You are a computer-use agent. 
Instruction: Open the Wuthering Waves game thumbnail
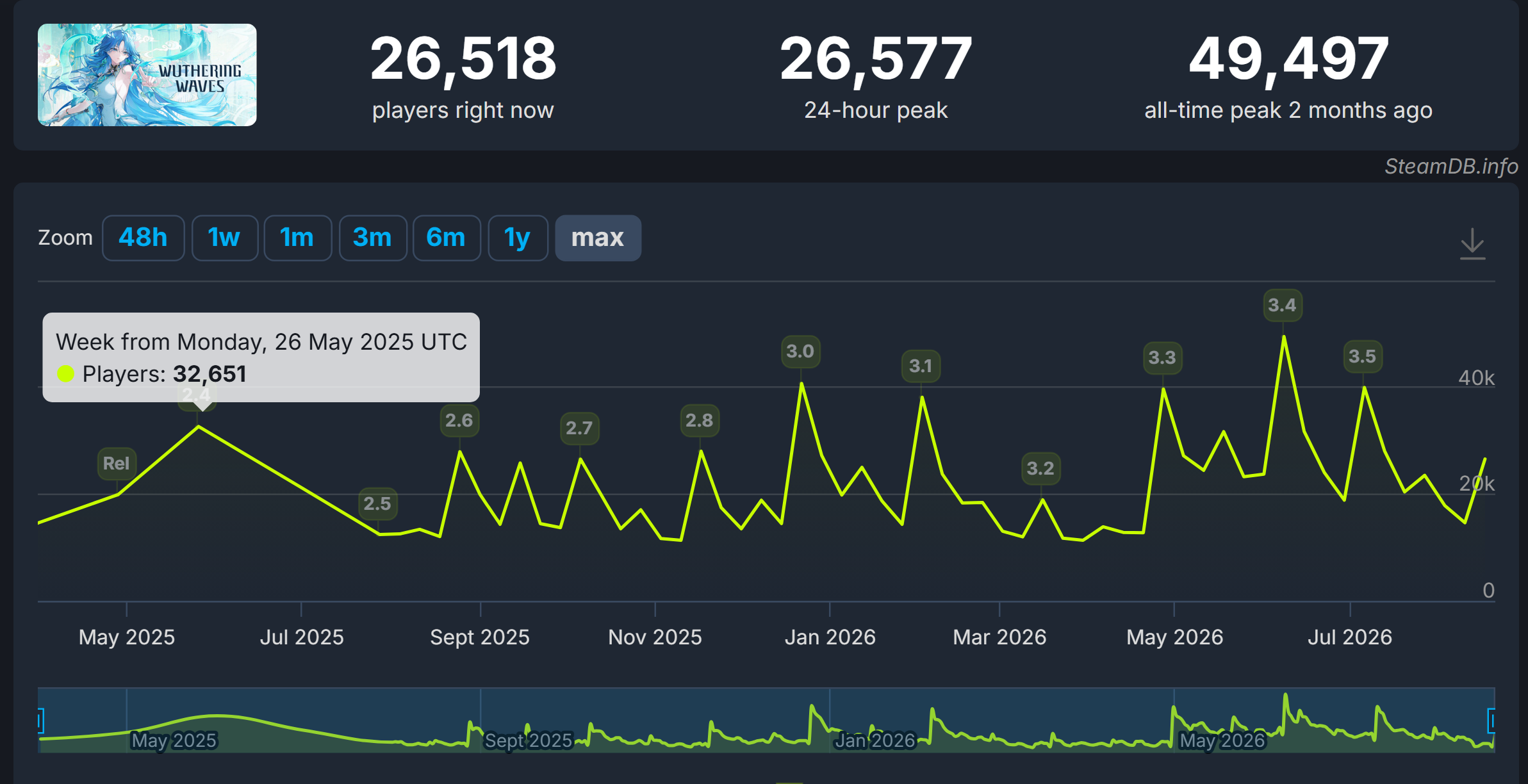coord(147,75)
